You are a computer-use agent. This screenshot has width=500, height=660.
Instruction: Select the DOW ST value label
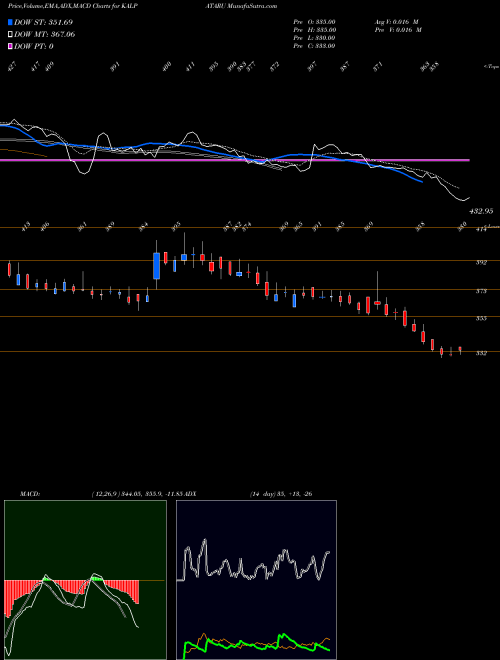(x=43, y=22)
